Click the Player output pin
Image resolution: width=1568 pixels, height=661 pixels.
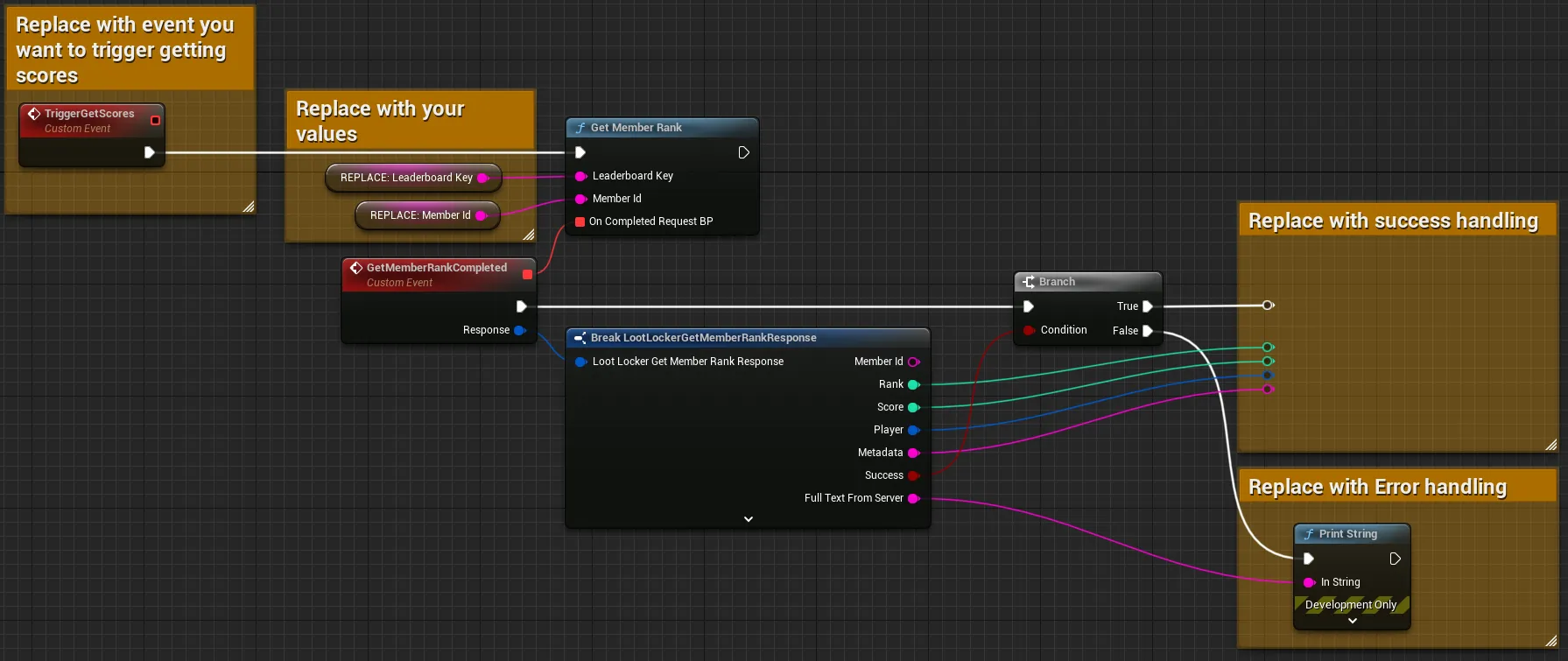pos(914,430)
